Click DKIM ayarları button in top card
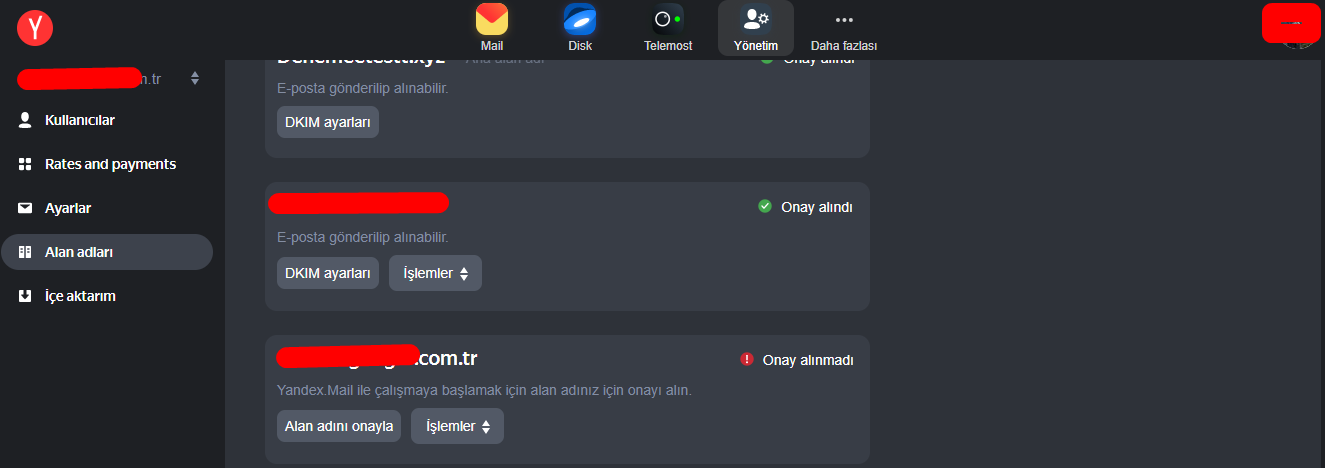Screen dimensions: 1325x468 tap(328, 122)
